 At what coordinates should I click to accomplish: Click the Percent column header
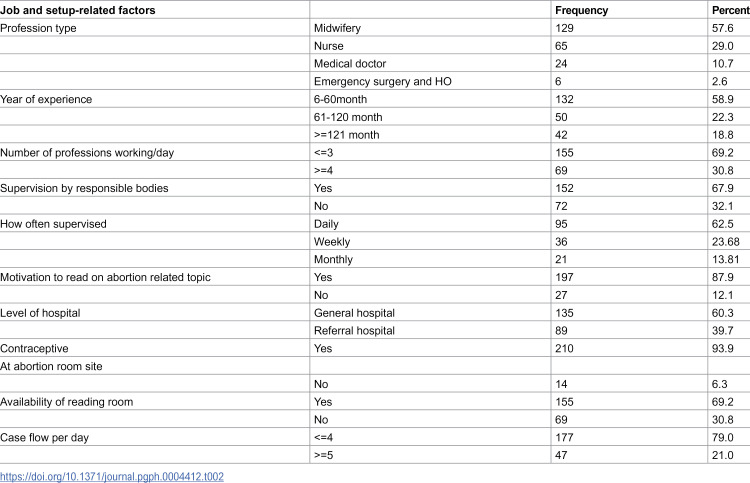[730, 11]
